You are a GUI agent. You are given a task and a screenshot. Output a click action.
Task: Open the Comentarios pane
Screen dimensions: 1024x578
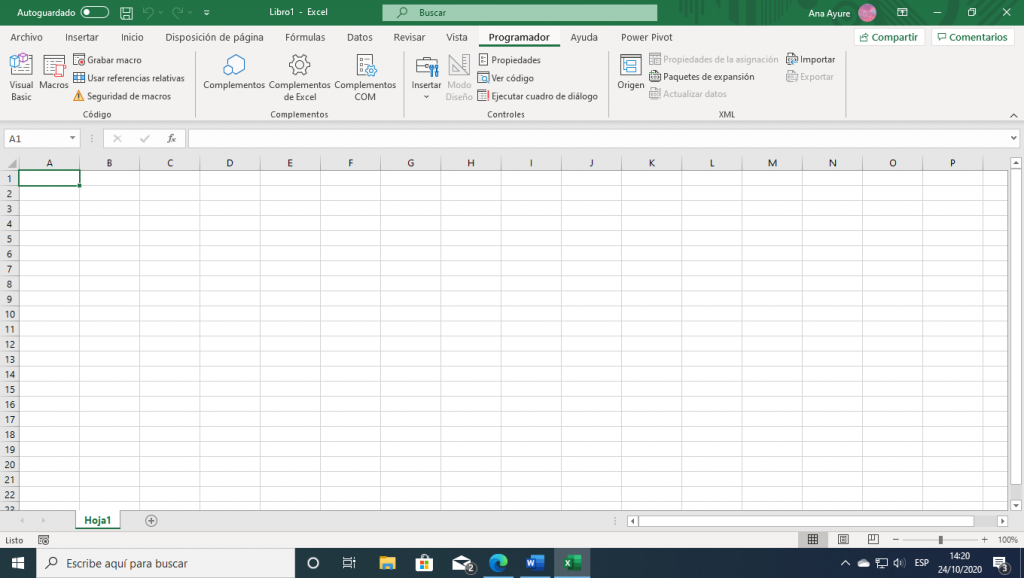(972, 37)
